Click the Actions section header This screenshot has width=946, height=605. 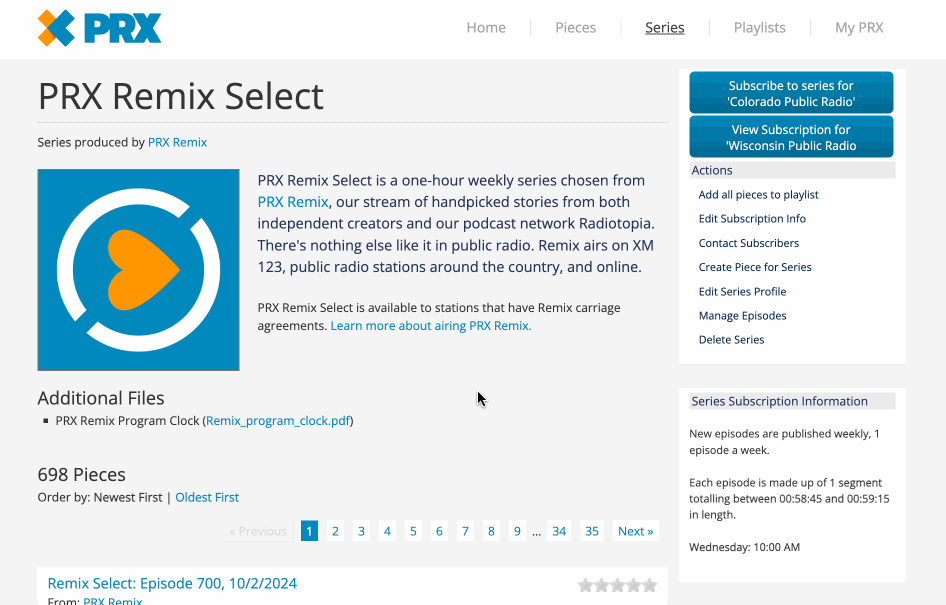tap(792, 171)
